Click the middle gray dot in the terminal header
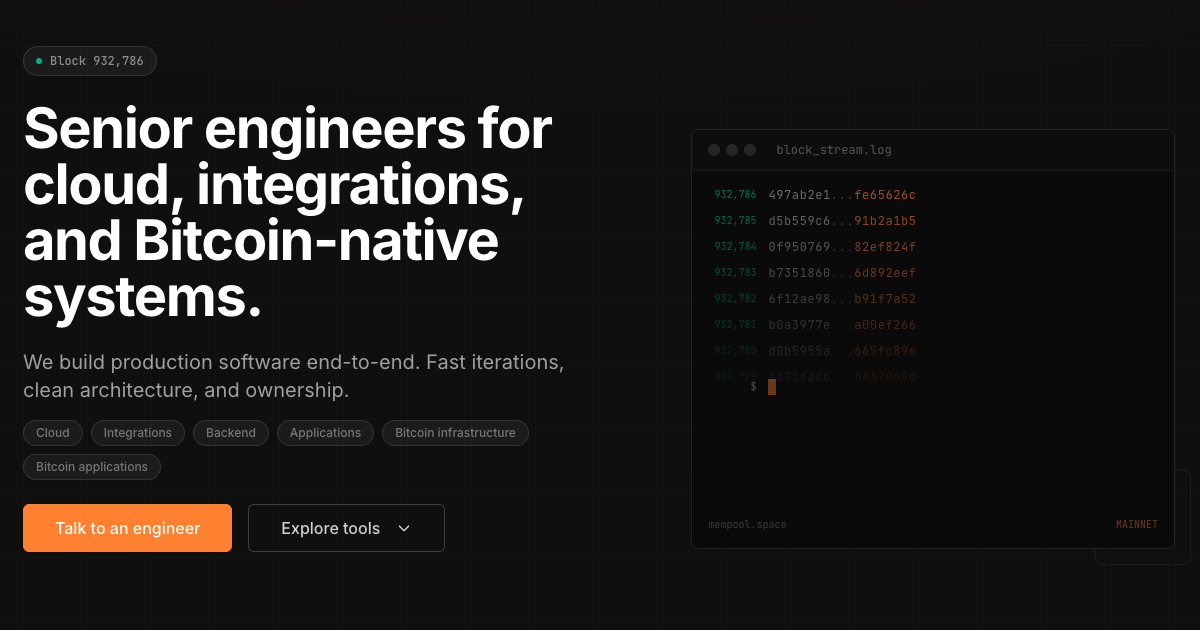Screen dimensions: 1200x630 [x=732, y=150]
